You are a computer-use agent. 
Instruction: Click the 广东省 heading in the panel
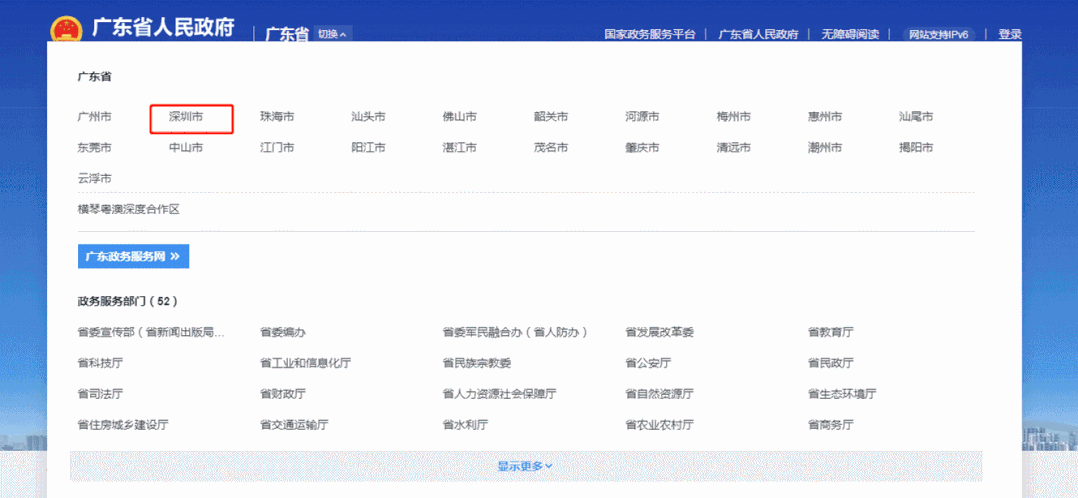[94, 76]
